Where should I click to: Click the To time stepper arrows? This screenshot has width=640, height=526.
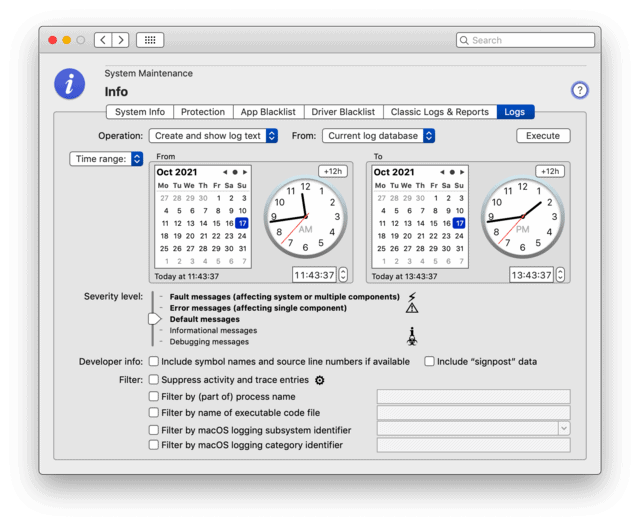click(560, 275)
